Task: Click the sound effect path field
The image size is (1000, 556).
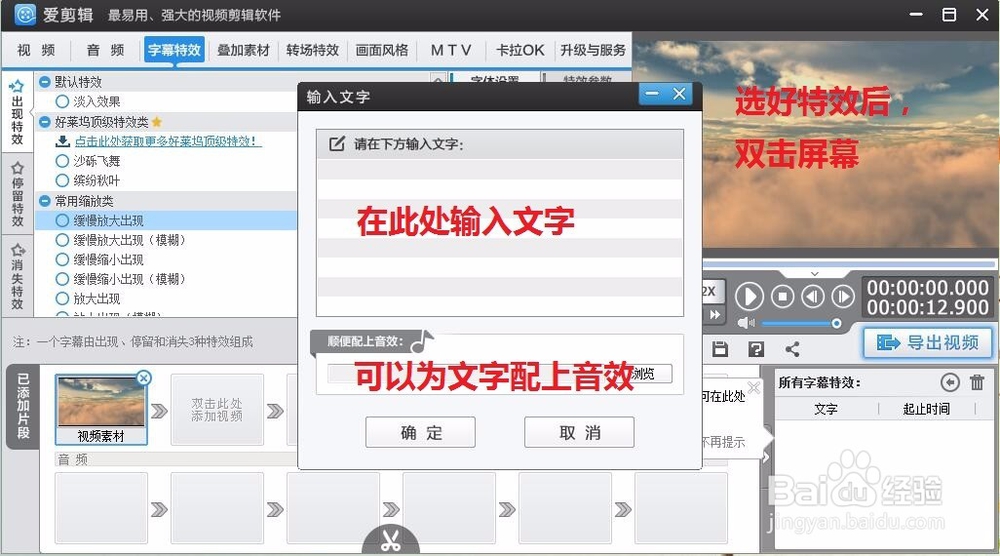Action: 471,374
